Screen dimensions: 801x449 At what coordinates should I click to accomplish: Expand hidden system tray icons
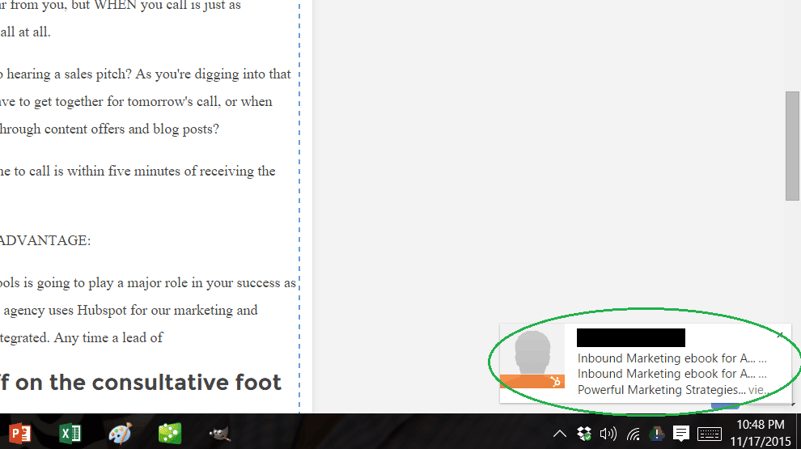point(560,433)
